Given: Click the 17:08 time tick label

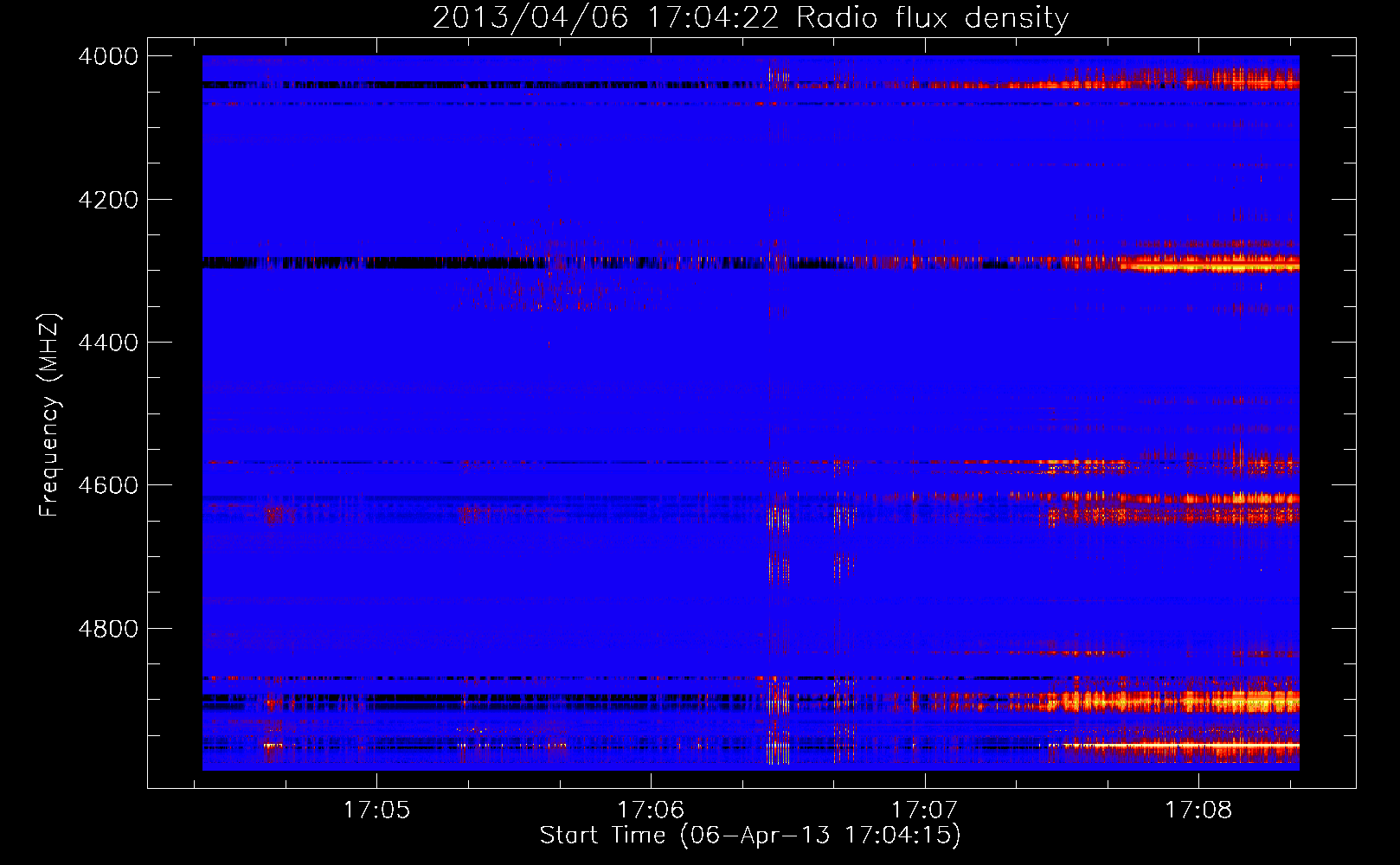Looking at the screenshot, I should pyautogui.click(x=1198, y=811).
